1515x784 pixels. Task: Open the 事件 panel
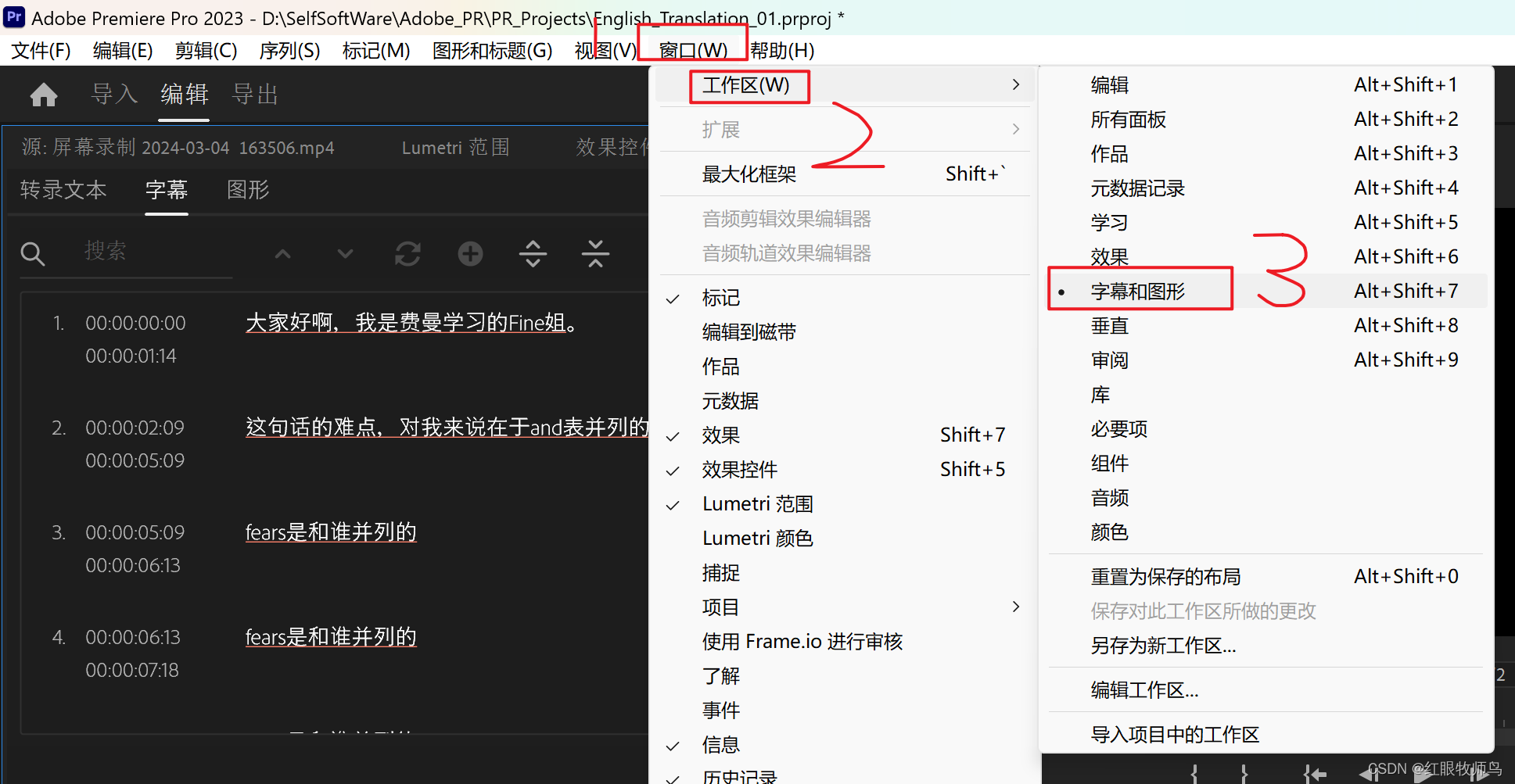[x=845, y=711]
